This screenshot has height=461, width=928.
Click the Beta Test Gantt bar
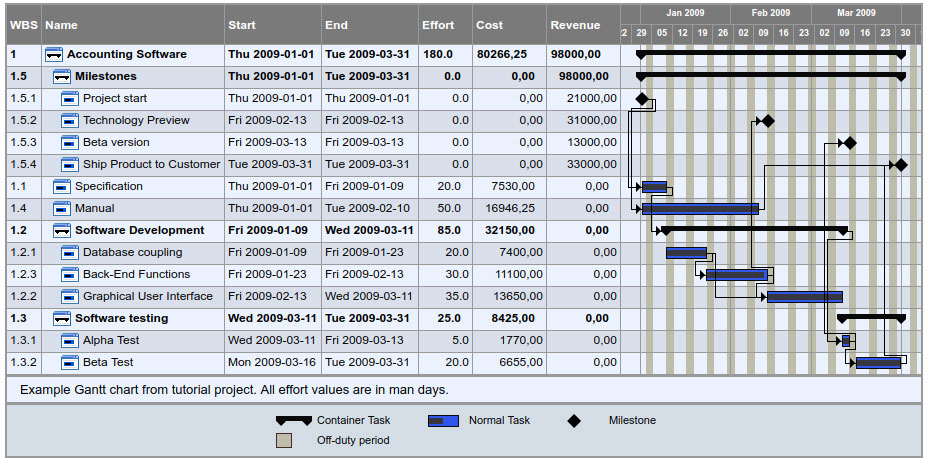[878, 363]
